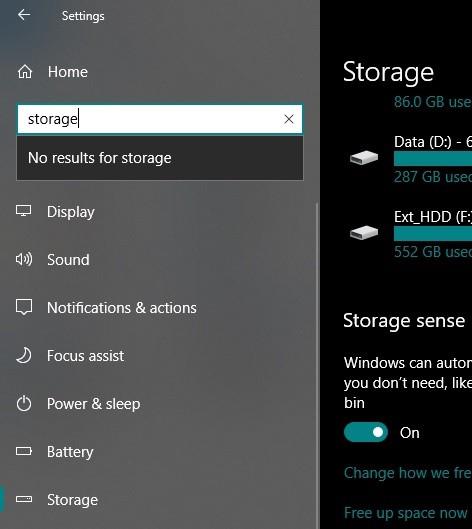Click the Focus assist moon icon

[24, 355]
